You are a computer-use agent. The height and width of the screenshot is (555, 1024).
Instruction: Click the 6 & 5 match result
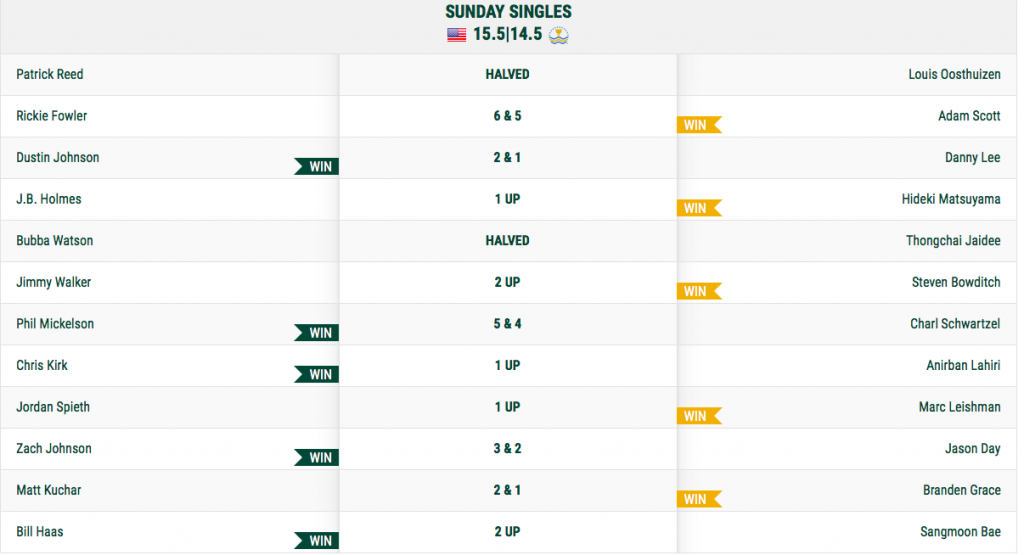click(x=507, y=116)
